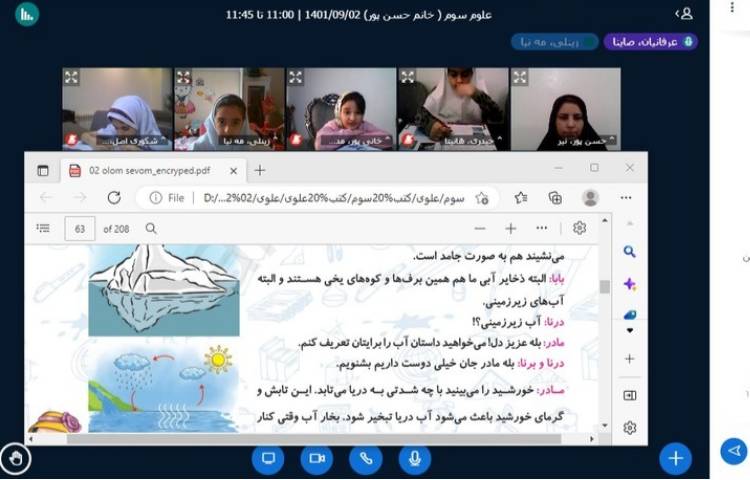Click the phone audio button
This screenshot has height=480, width=750.
pos(365,458)
